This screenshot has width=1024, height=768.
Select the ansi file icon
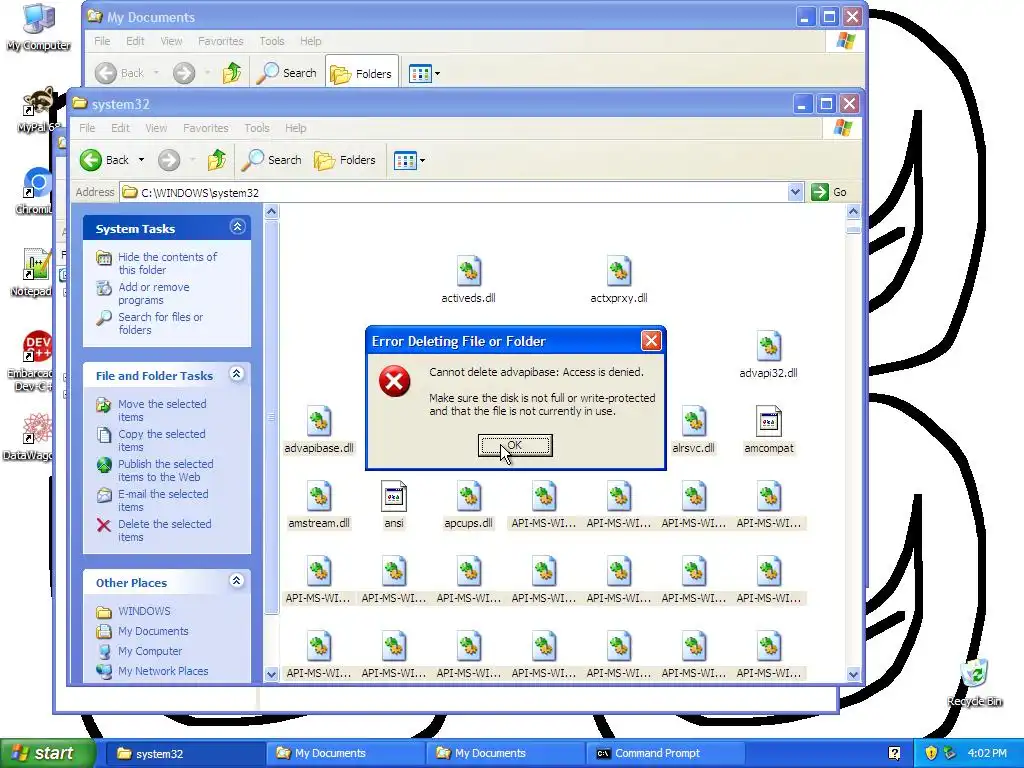[394, 496]
